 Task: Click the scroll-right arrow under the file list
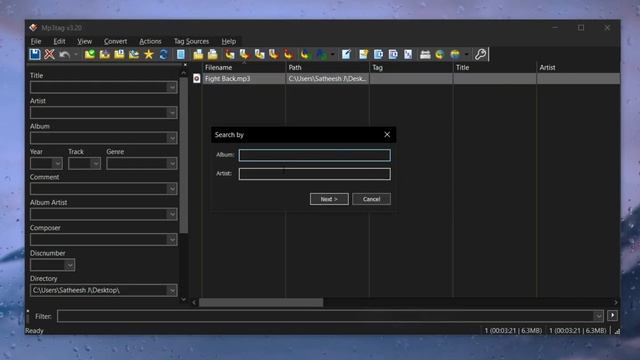point(616,302)
